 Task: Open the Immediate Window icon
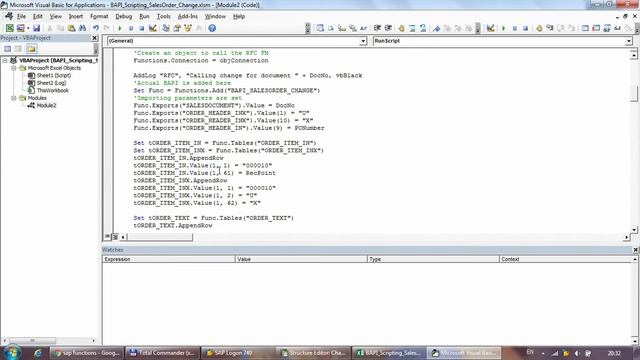596,28
